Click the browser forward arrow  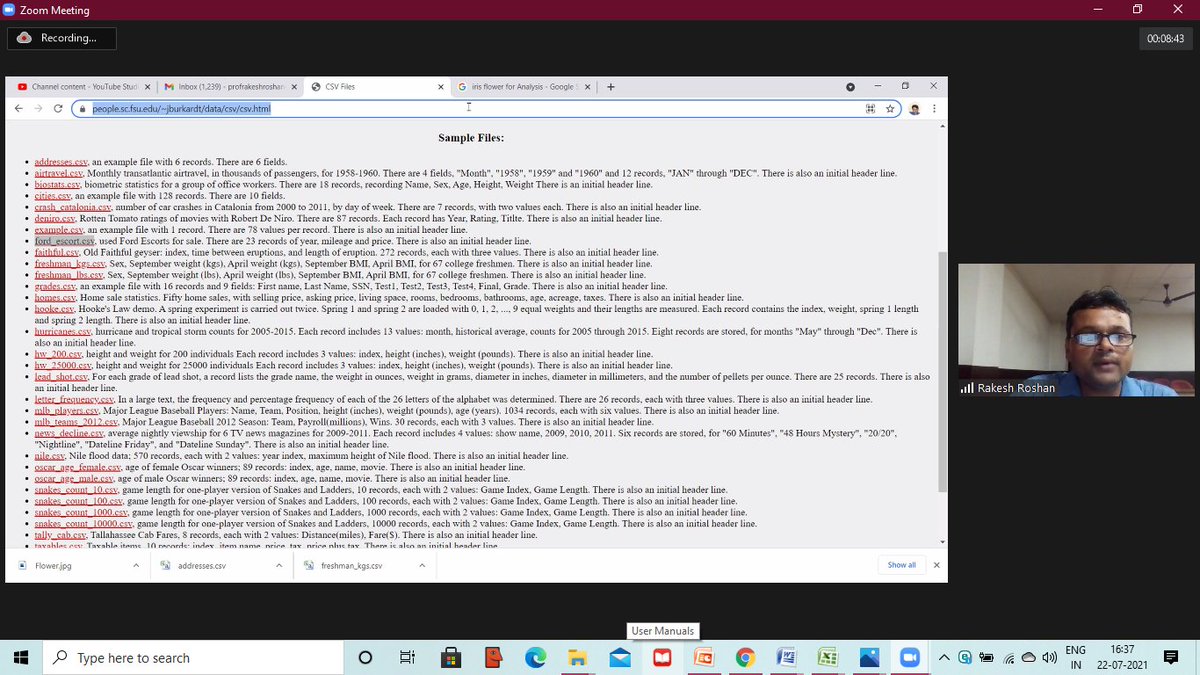[x=38, y=108]
